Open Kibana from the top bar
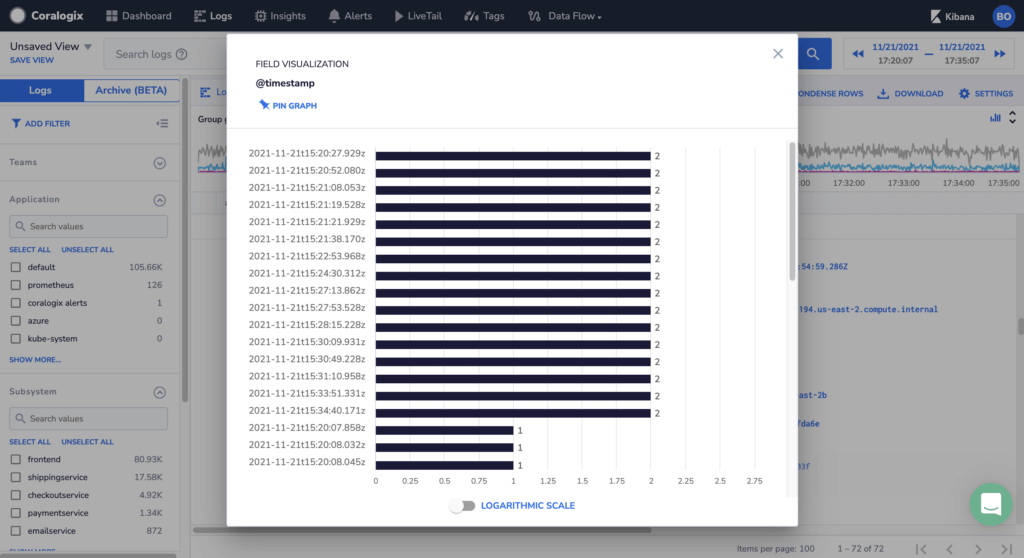The height and width of the screenshot is (558, 1024). [x=952, y=16]
